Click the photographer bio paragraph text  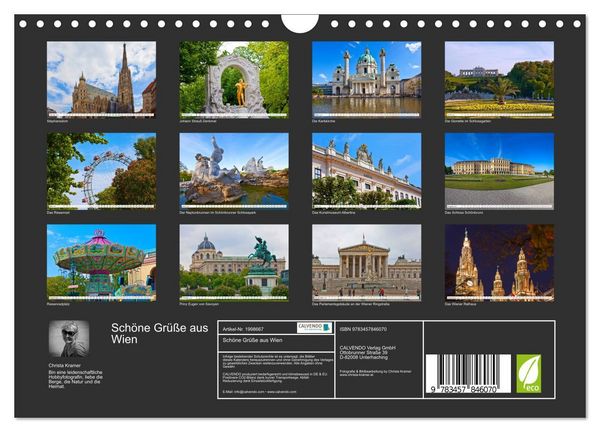[x=75, y=379]
